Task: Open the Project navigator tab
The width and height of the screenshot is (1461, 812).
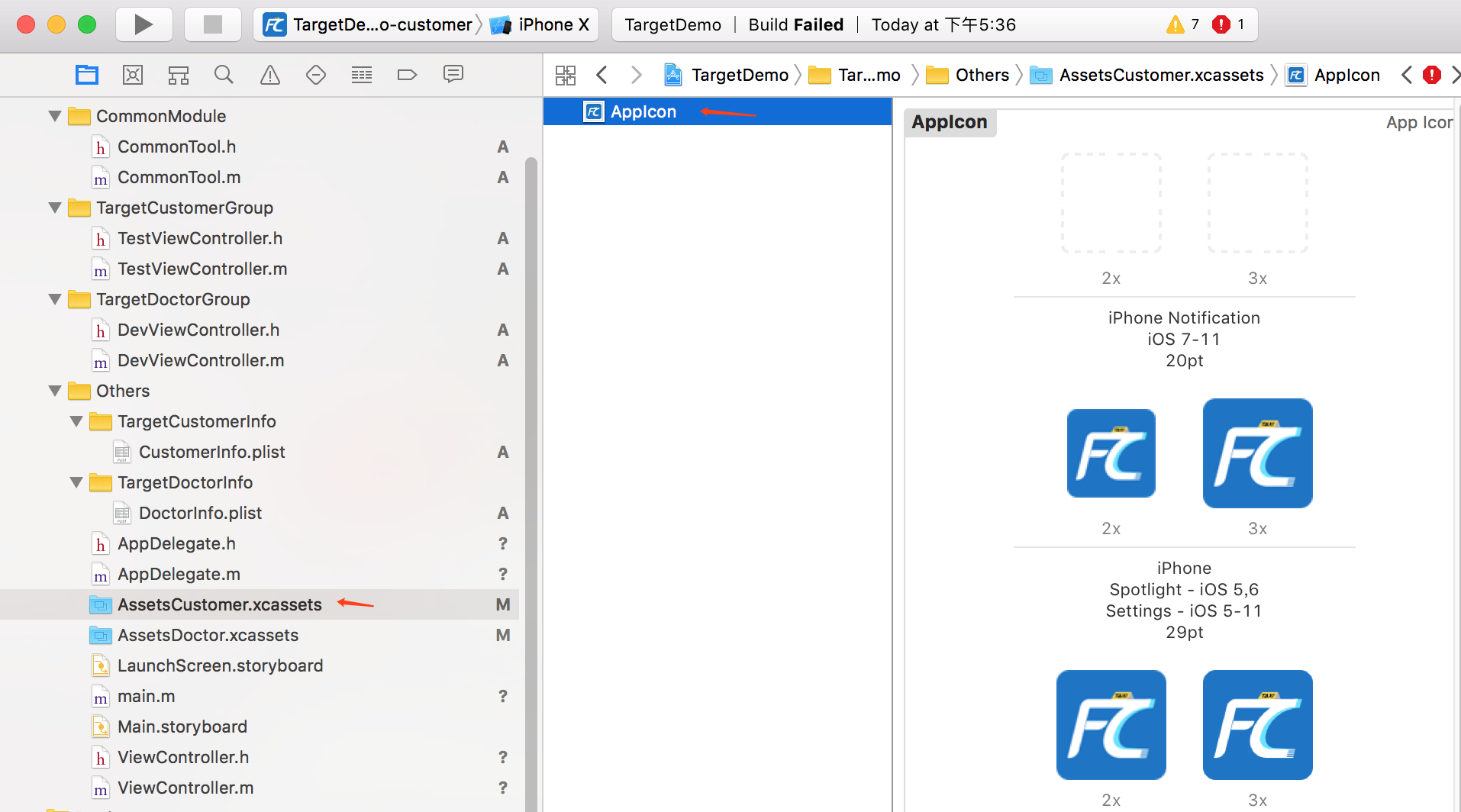Action: (x=87, y=75)
